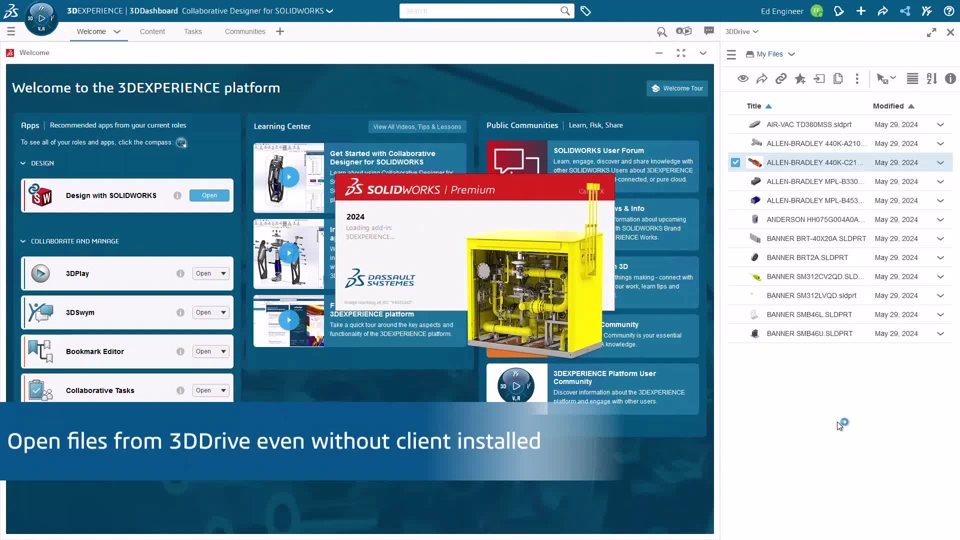Click the dashboard find-people search icon
Image resolution: width=960 pixels, height=540 pixels.
pyautogui.click(x=661, y=31)
